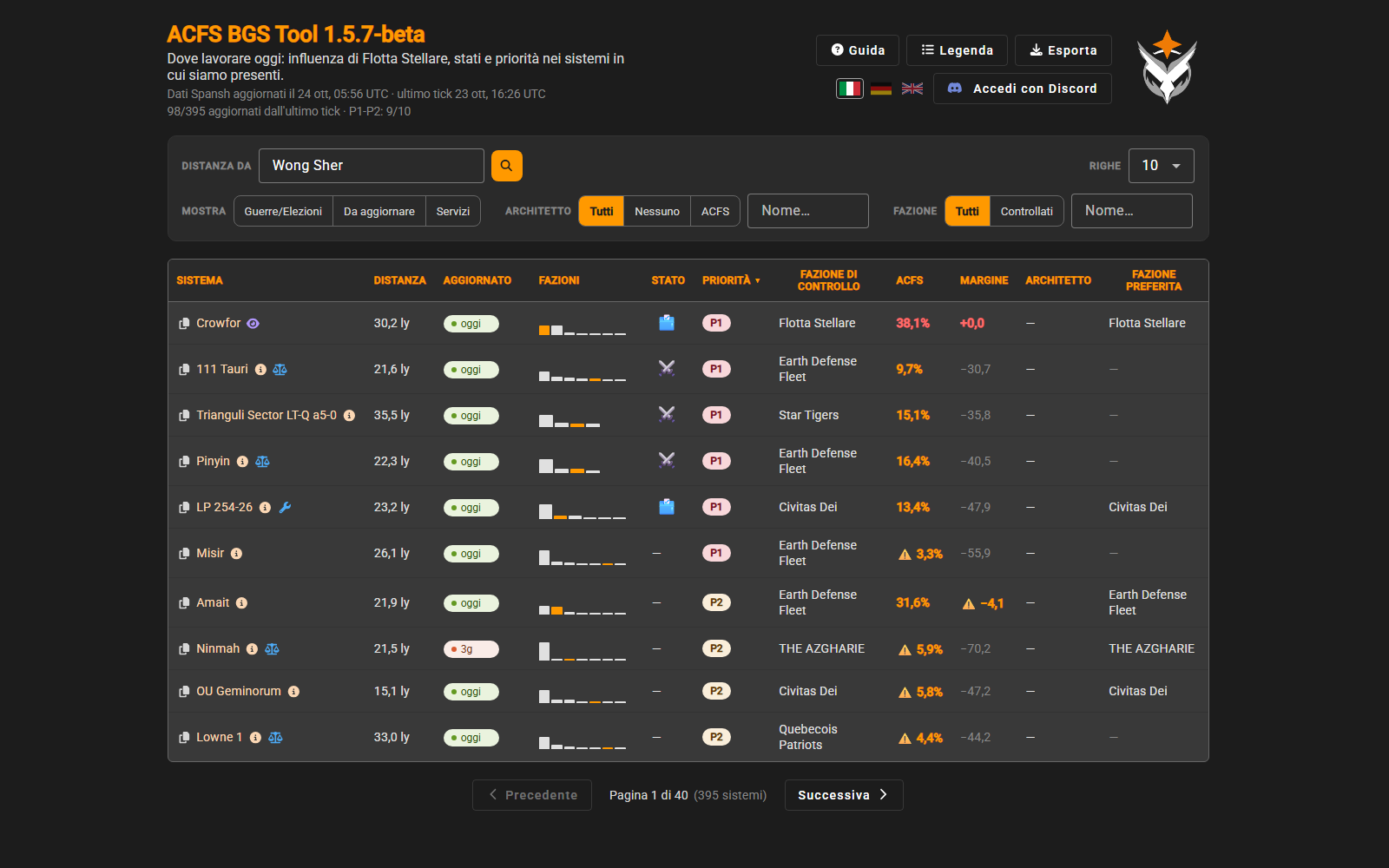Select Tutti under Fazione

(967, 211)
